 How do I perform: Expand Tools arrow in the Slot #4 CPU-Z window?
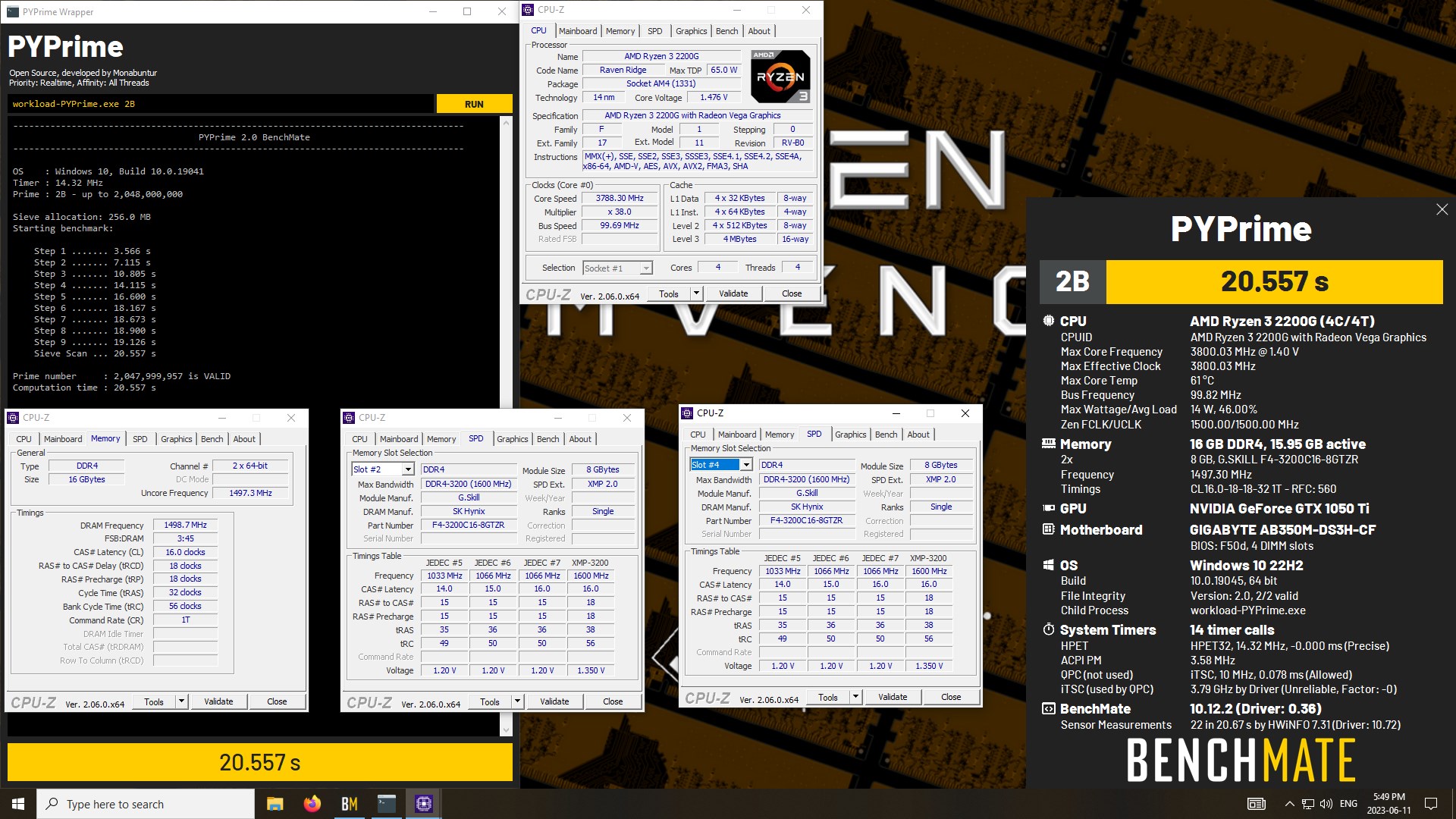click(x=855, y=697)
